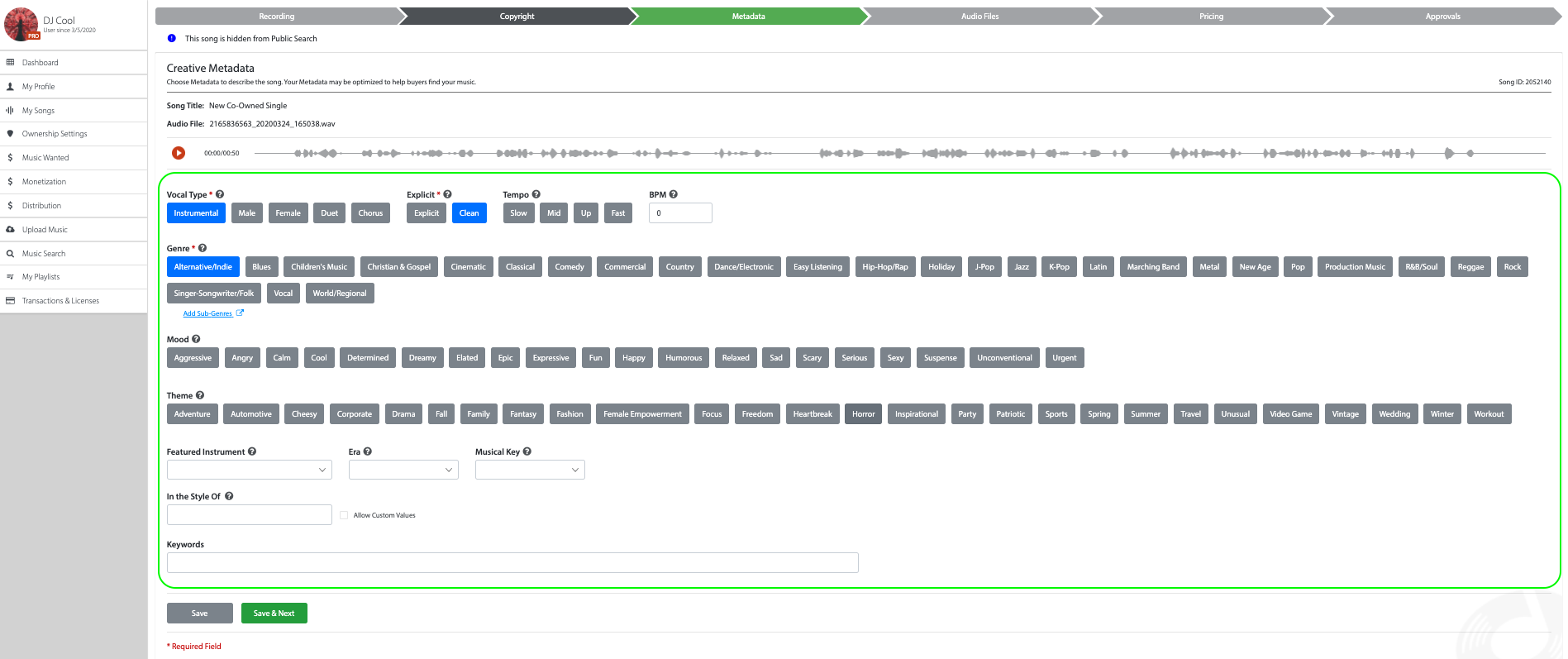Toggle the Female Empowerment theme
The image size is (1568, 659).
coord(643,414)
